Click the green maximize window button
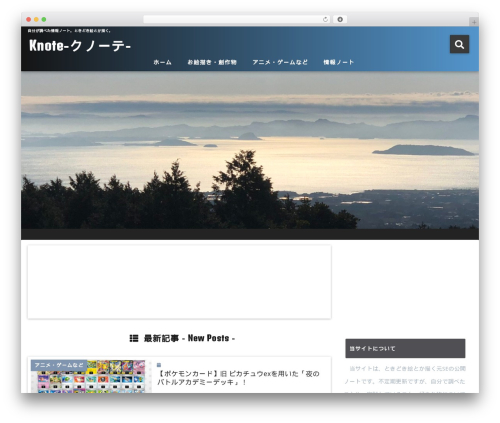 (x=44, y=19)
